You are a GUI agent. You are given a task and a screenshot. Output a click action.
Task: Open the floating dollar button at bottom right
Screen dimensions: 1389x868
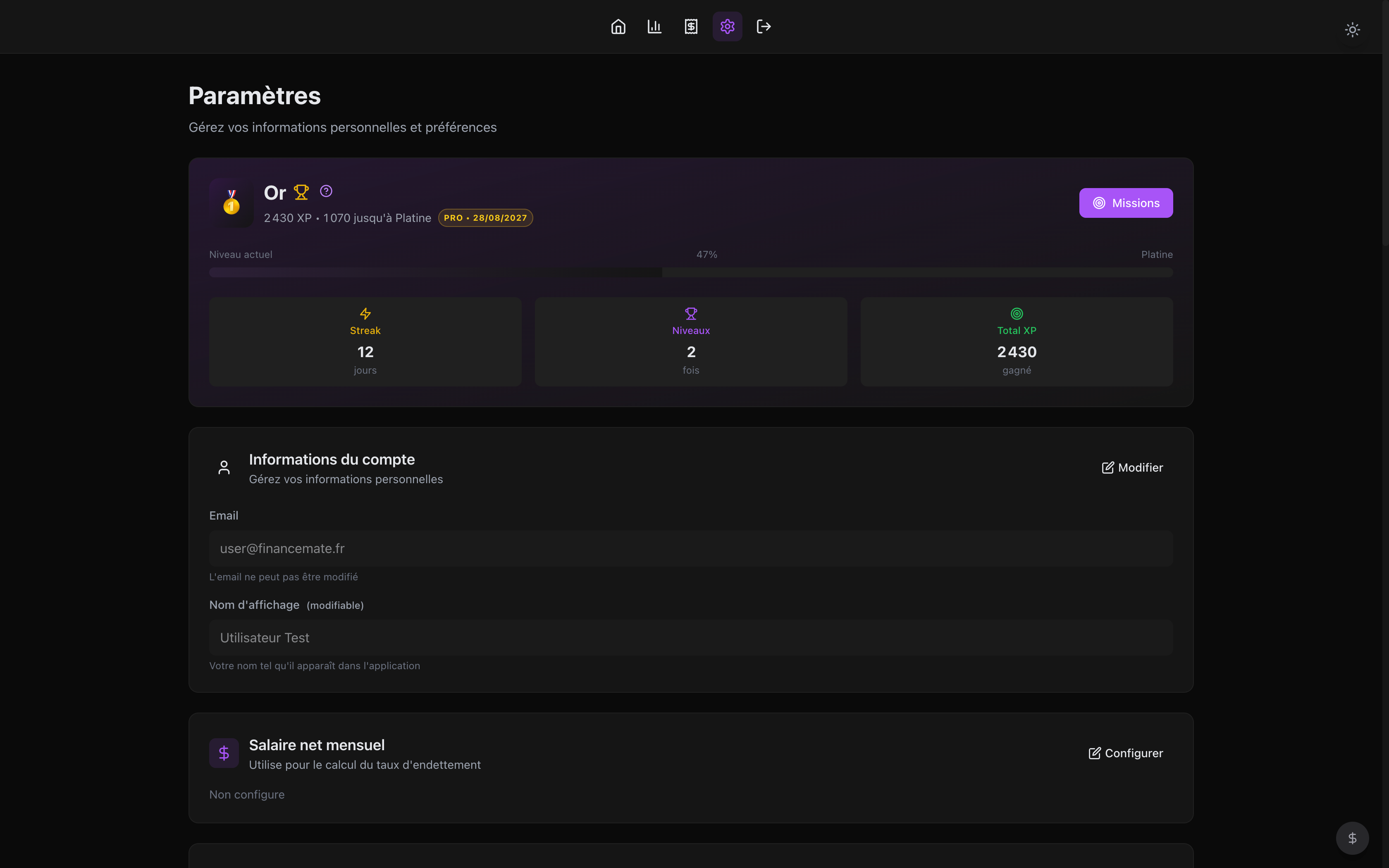coord(1352,838)
